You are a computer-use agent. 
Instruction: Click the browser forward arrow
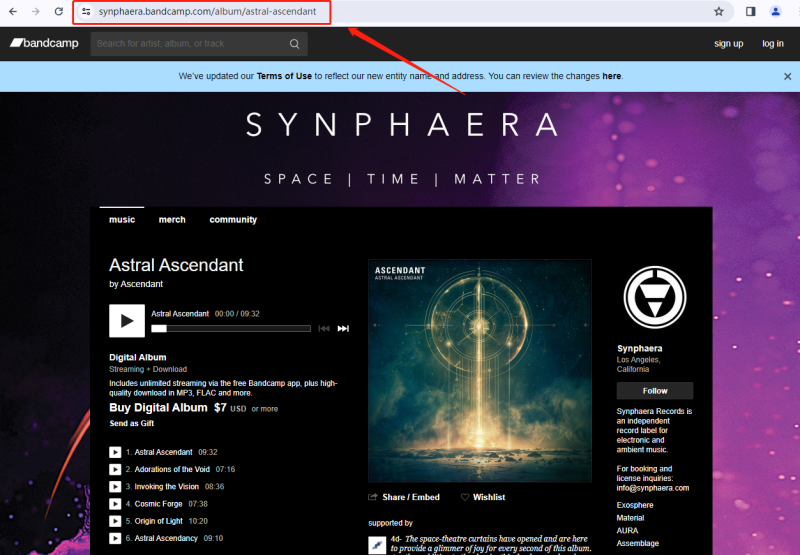pyautogui.click(x=36, y=11)
